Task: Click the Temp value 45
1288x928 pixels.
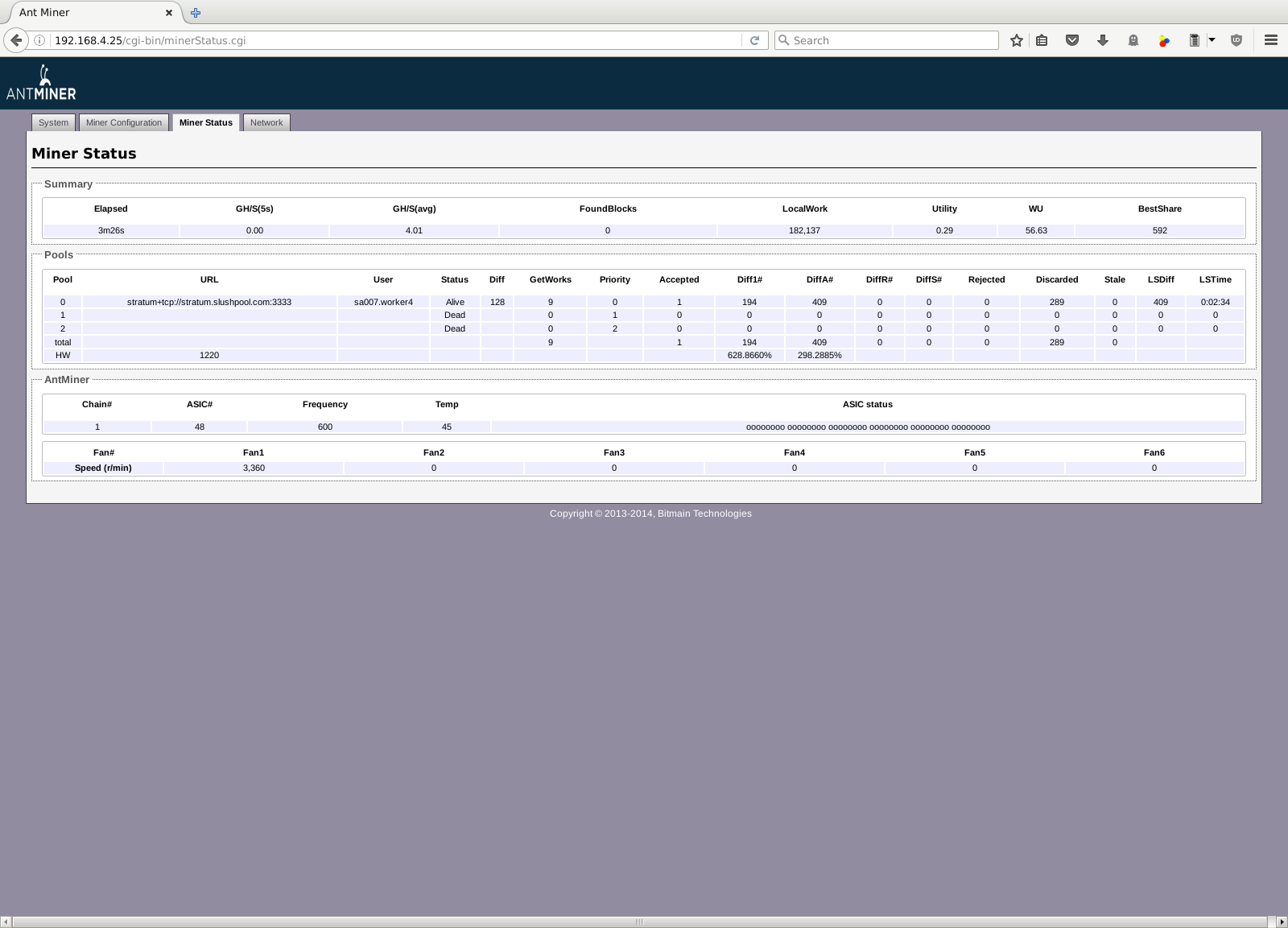Action: pyautogui.click(x=447, y=427)
